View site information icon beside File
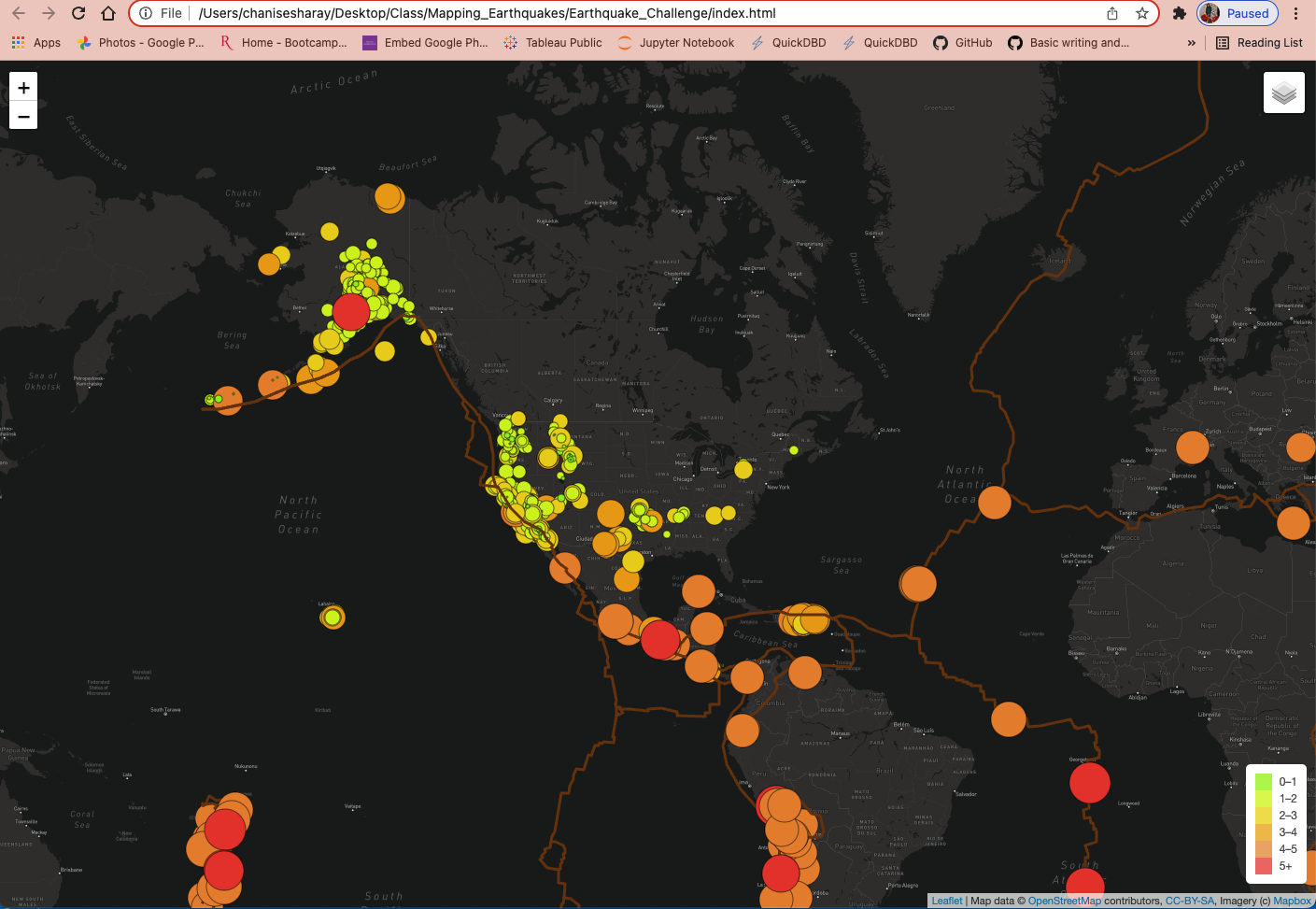The width and height of the screenshot is (1316, 909). 146,13
